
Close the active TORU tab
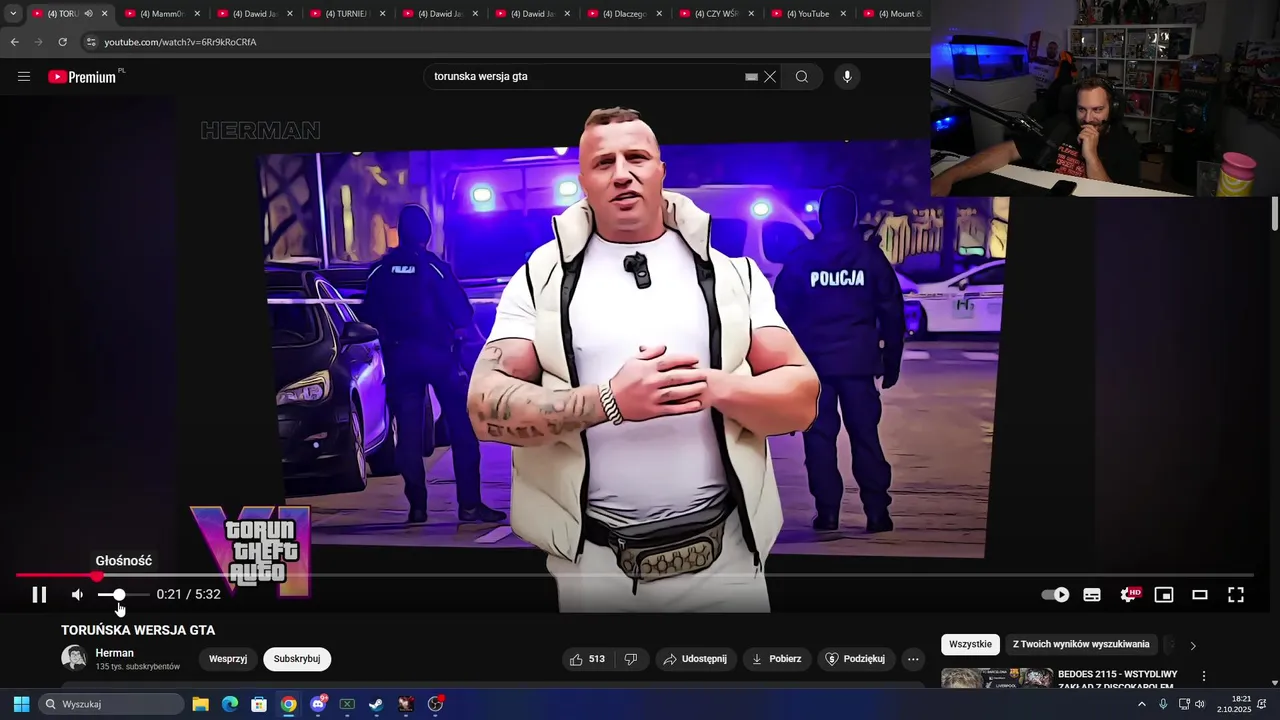tap(104, 14)
